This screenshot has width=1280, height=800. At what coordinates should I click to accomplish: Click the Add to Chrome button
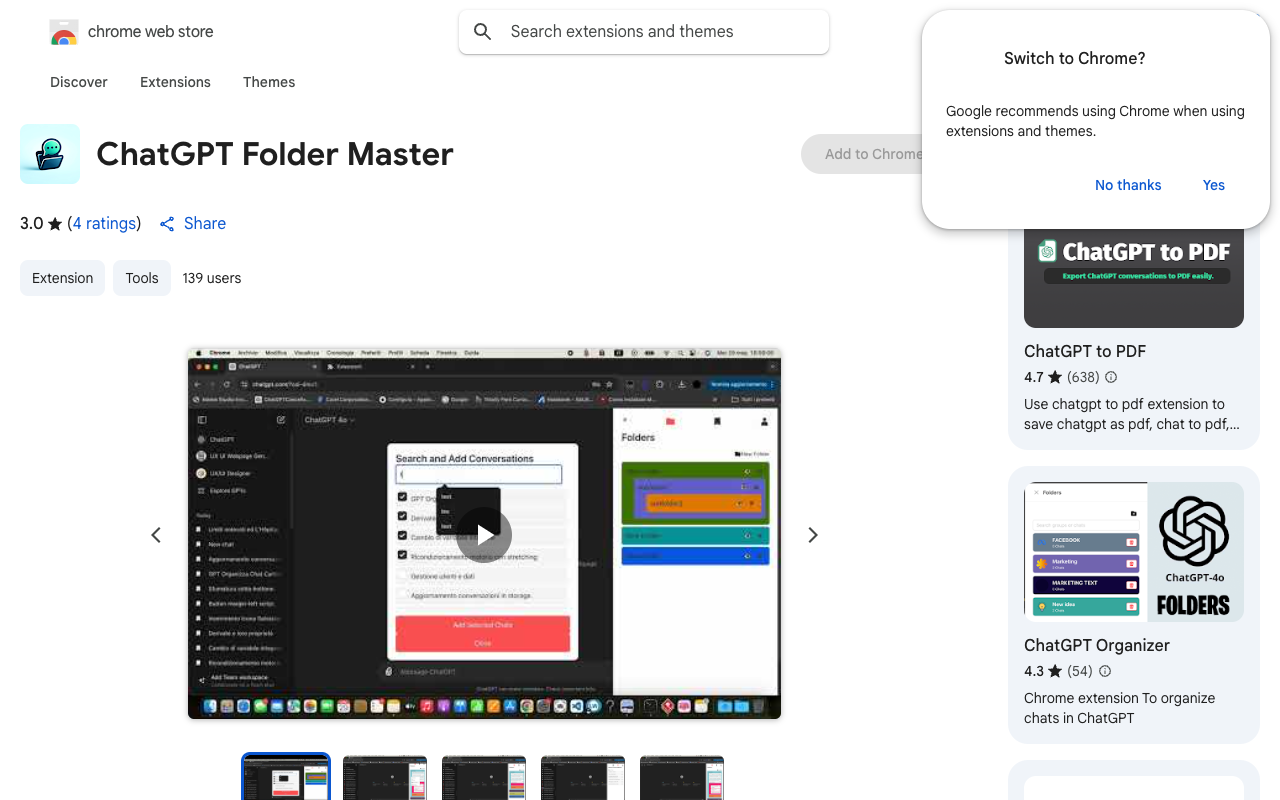[862, 154]
